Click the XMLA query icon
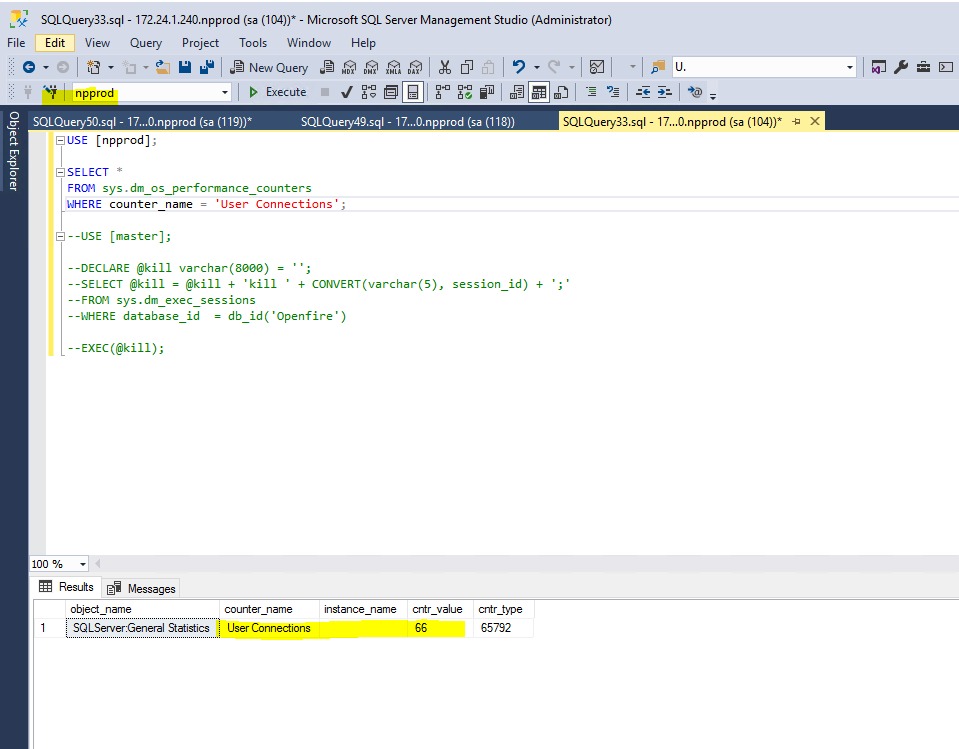Viewport: 959px width, 749px height. tap(393, 67)
